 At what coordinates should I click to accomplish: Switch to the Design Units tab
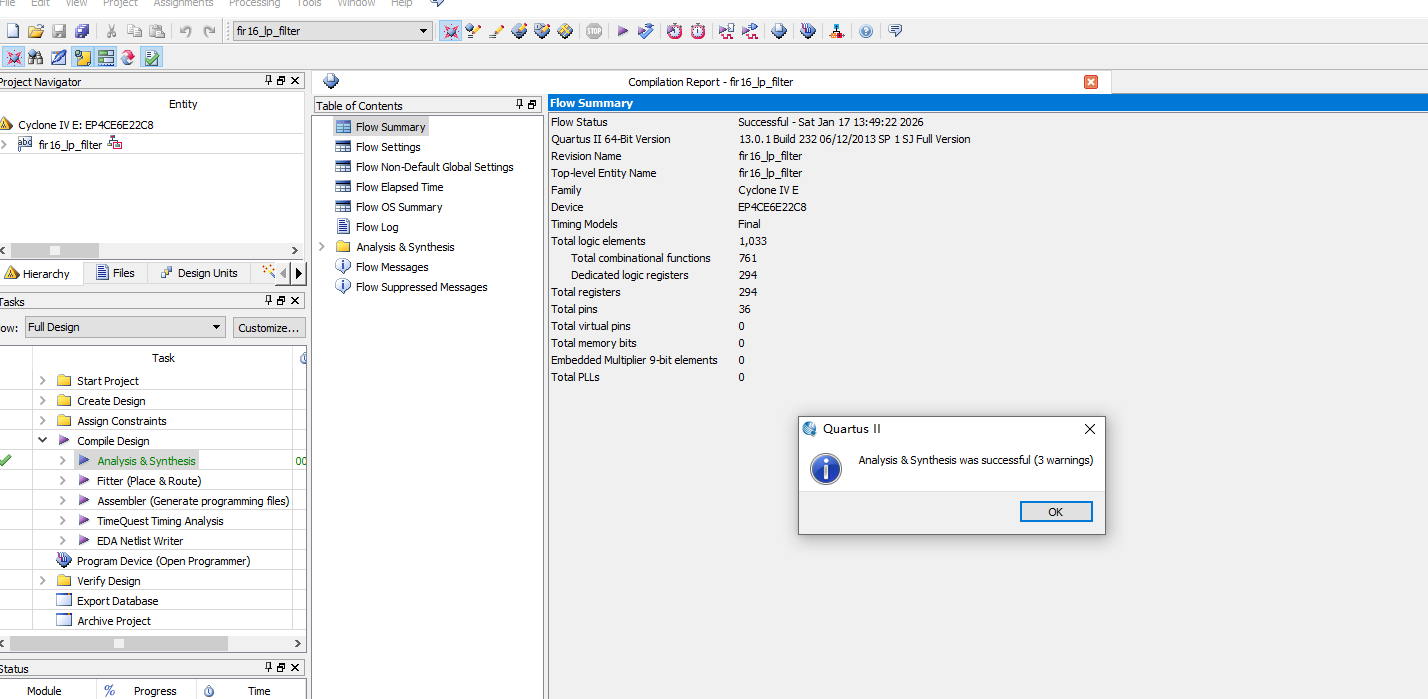point(199,273)
